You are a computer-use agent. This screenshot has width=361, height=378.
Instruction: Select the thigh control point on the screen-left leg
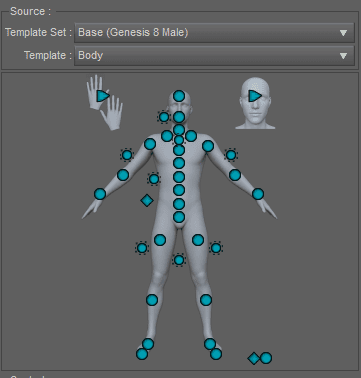click(160, 240)
